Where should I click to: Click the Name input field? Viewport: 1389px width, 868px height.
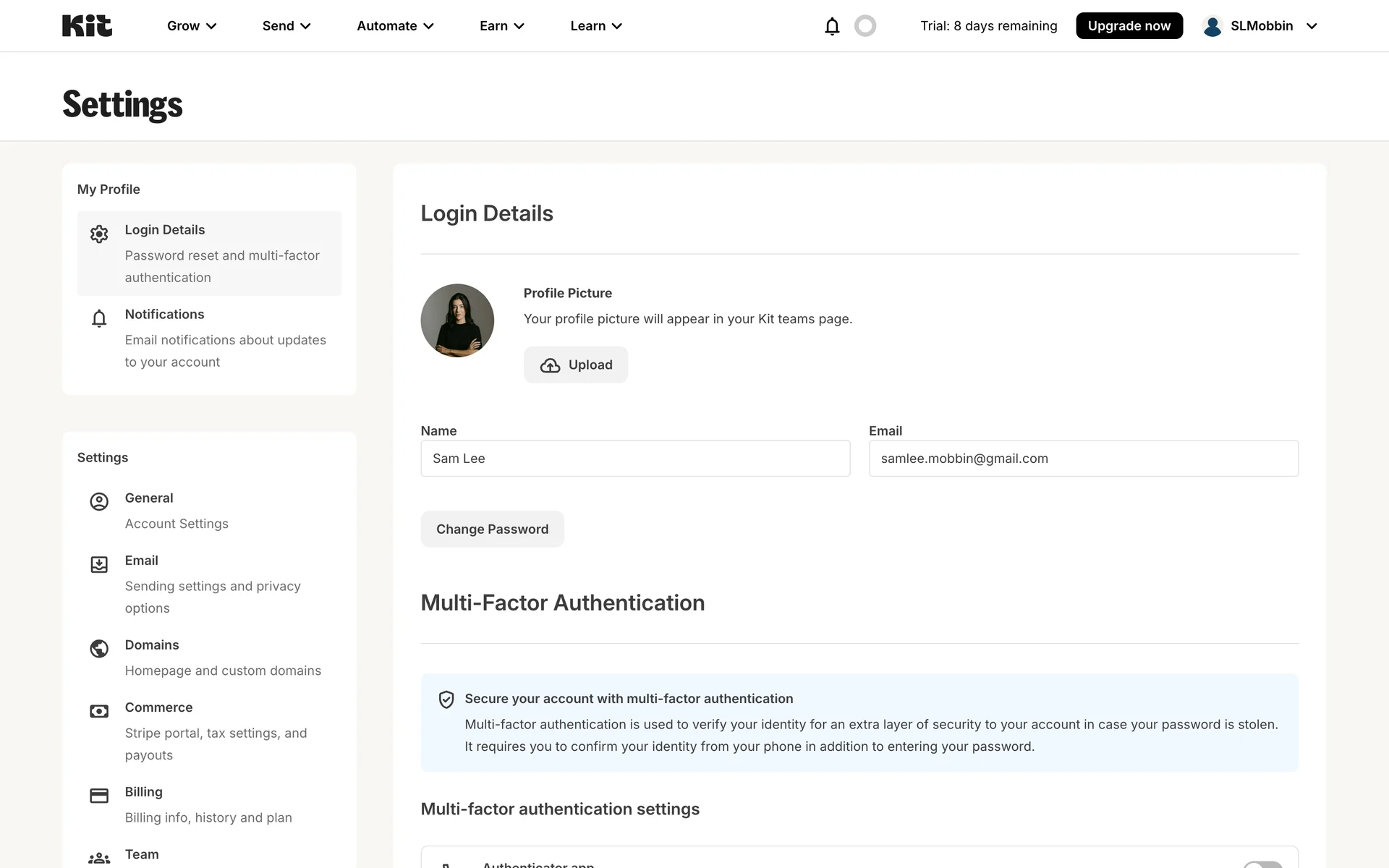[x=635, y=459]
